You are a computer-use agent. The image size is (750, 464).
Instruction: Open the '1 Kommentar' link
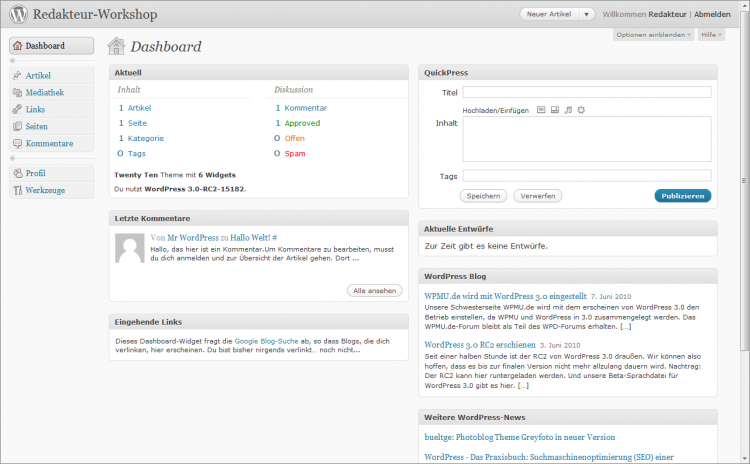(301, 108)
